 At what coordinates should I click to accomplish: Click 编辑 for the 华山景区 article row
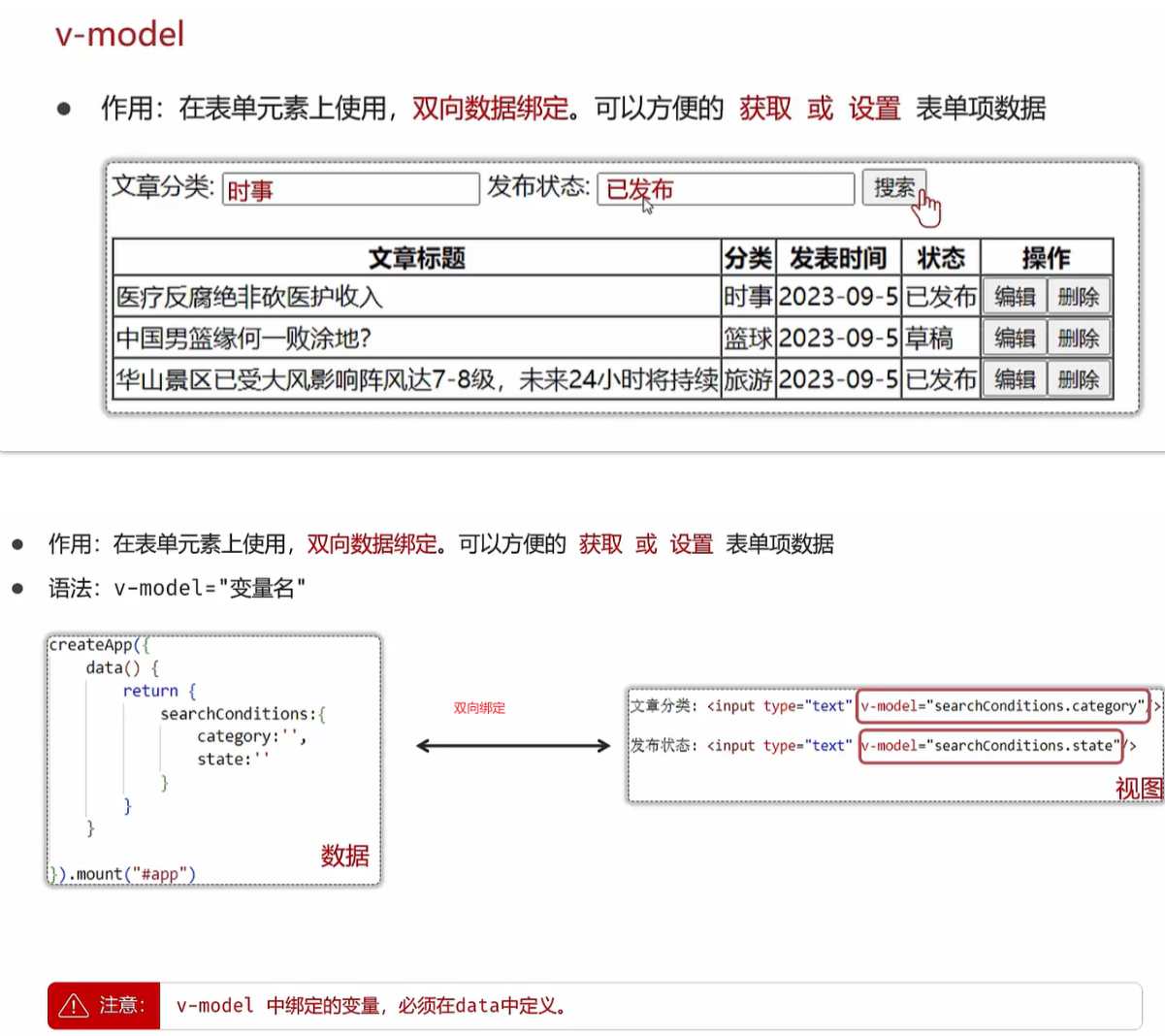tap(1015, 379)
